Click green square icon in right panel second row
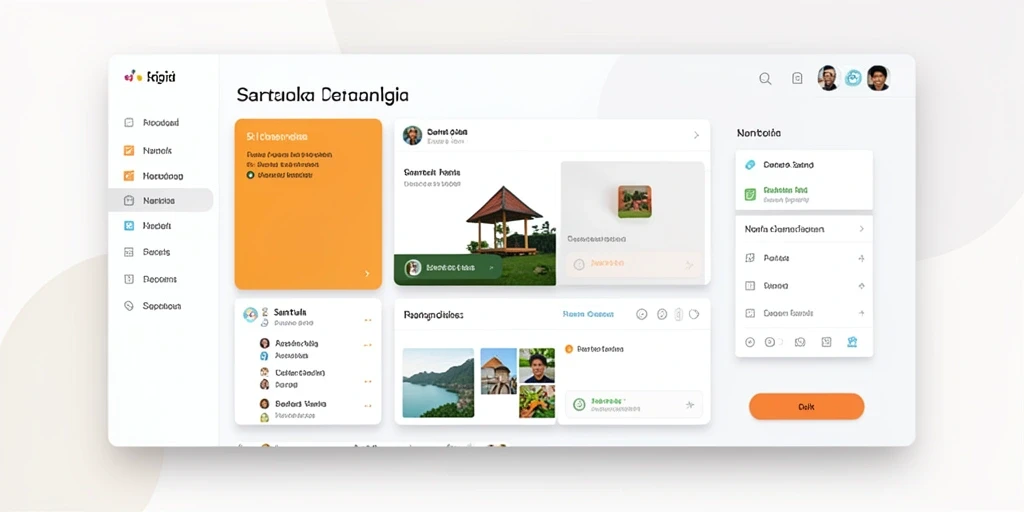Screen dimensions: 1024x512 [750, 194]
